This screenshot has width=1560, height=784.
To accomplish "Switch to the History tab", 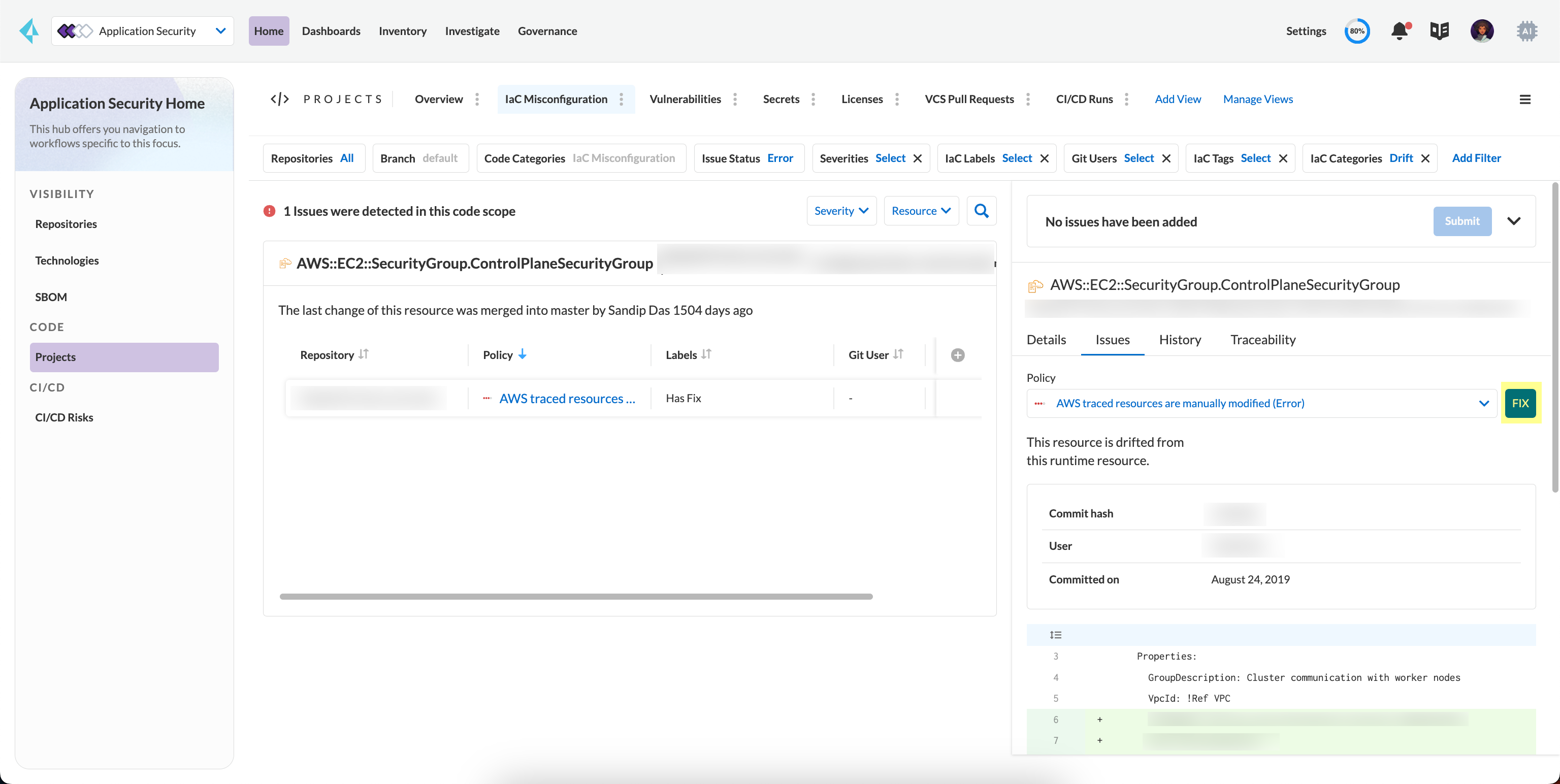I will pyautogui.click(x=1180, y=340).
